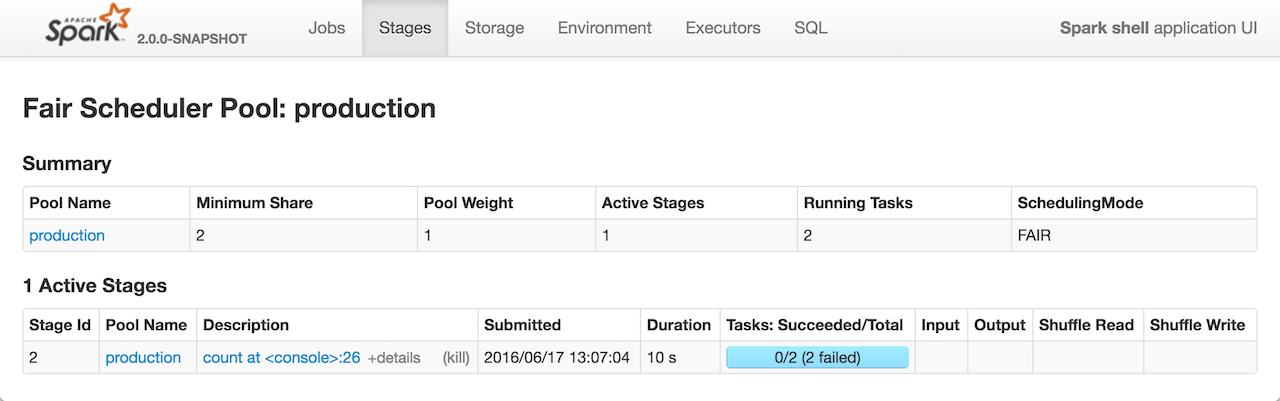The image size is (1280, 401).
Task: Click the Shuffle Write column header
Action: click(x=1197, y=325)
